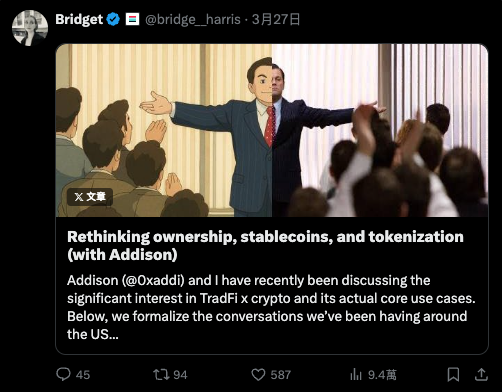View post analytics bar chart icon
Screen dimensions: 502x392
pyautogui.click(x=356, y=375)
